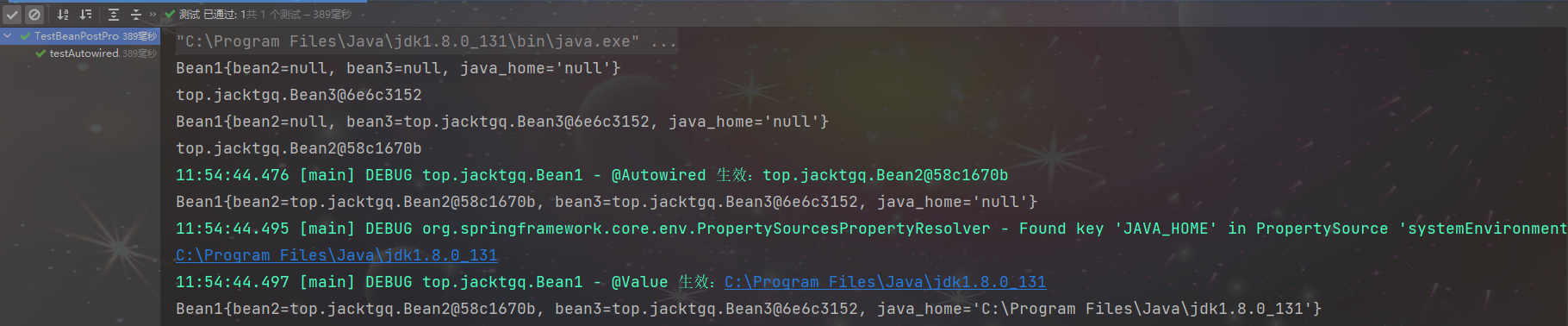This screenshot has width=1568, height=326.
Task: Click the green tests-passed status icon
Action: 170,15
